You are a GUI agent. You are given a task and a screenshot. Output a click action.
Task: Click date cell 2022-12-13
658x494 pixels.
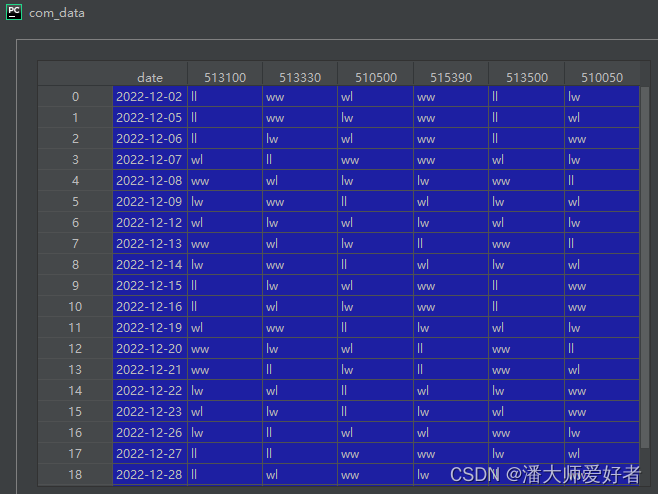coord(150,243)
